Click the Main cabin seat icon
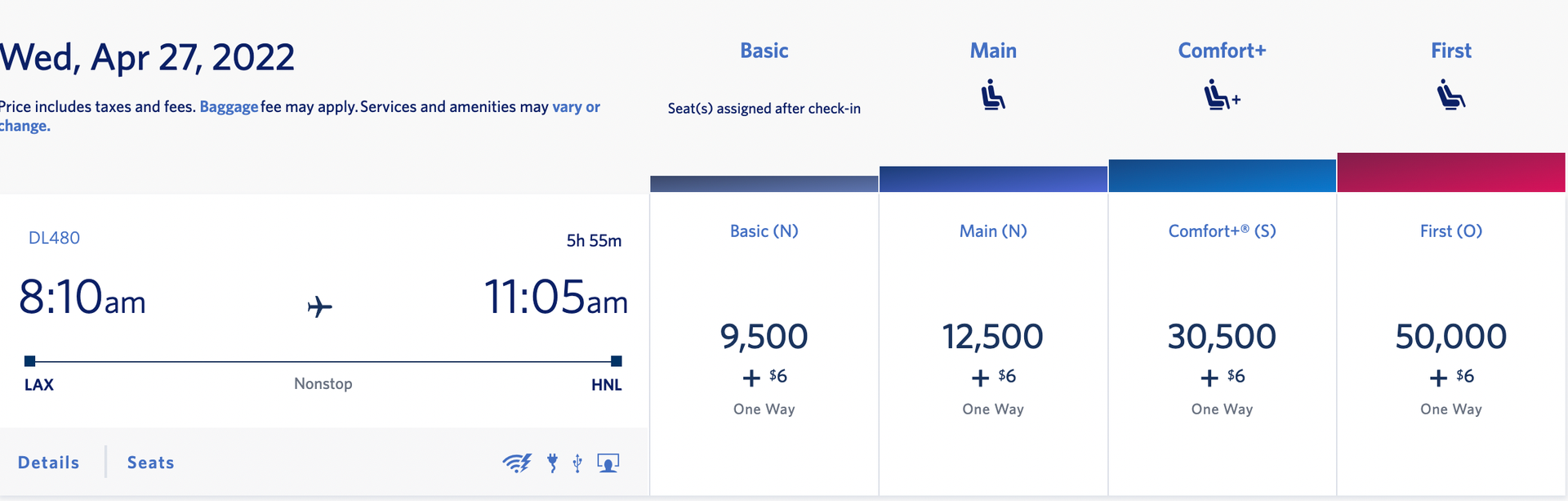Screen dimensions: 1568x501 993,94
